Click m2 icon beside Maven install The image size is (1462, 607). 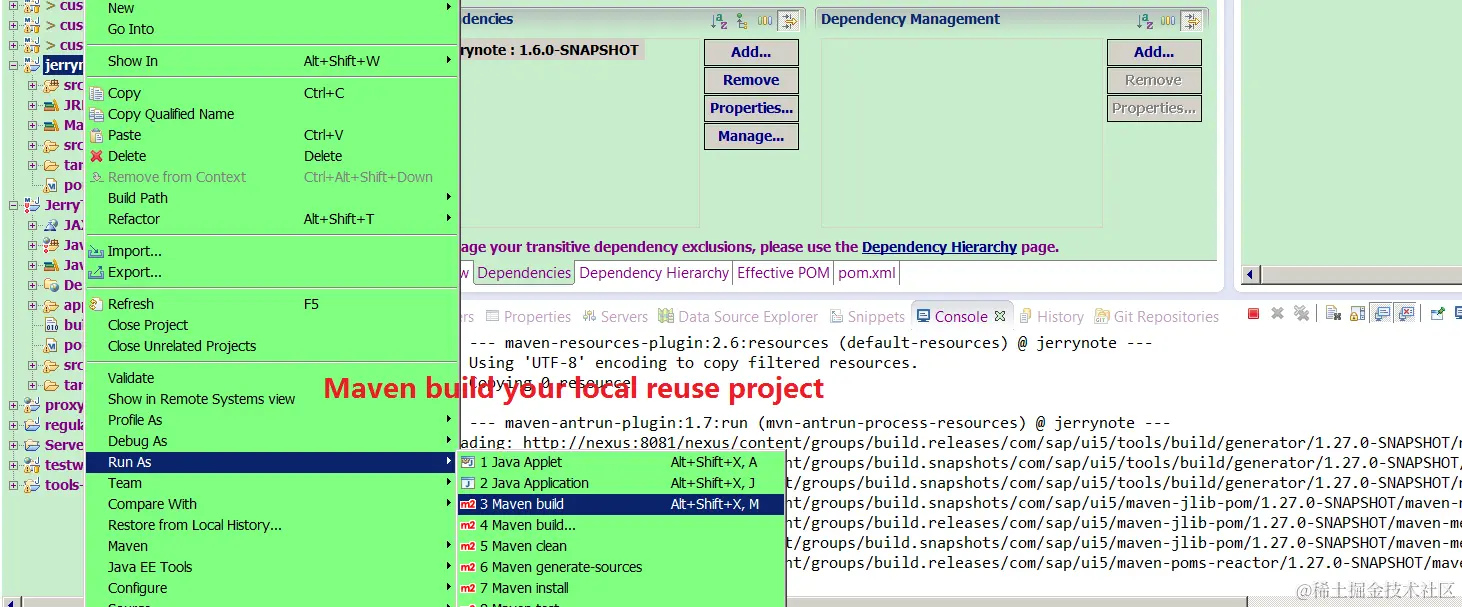(467, 588)
